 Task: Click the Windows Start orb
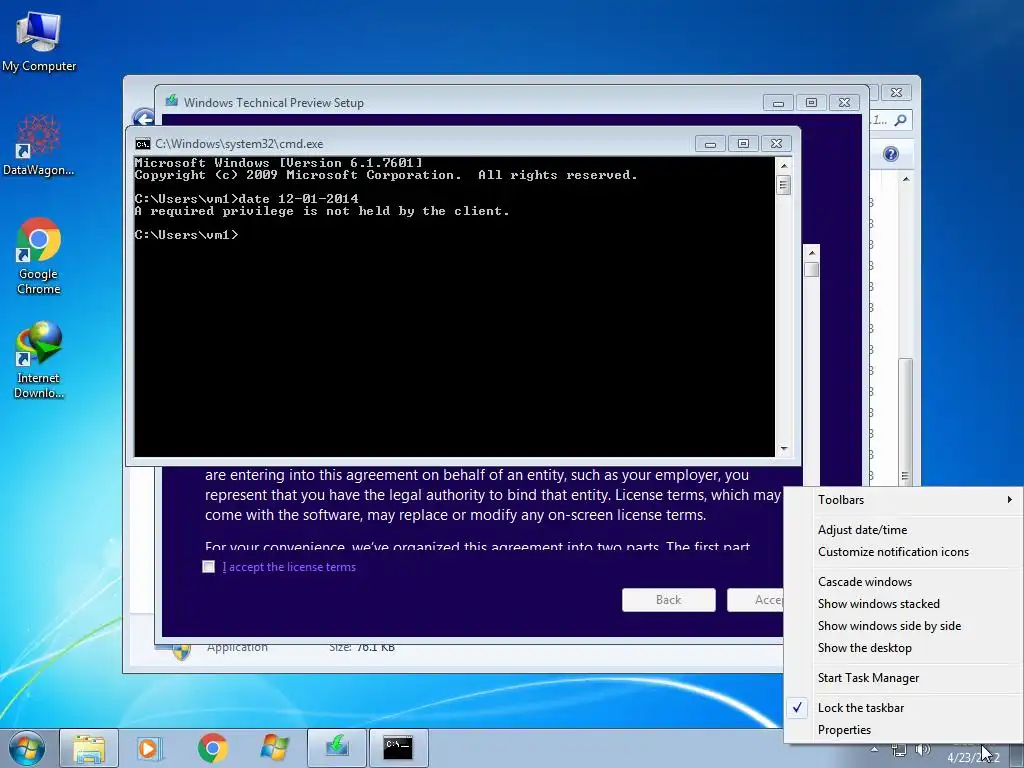tap(27, 748)
